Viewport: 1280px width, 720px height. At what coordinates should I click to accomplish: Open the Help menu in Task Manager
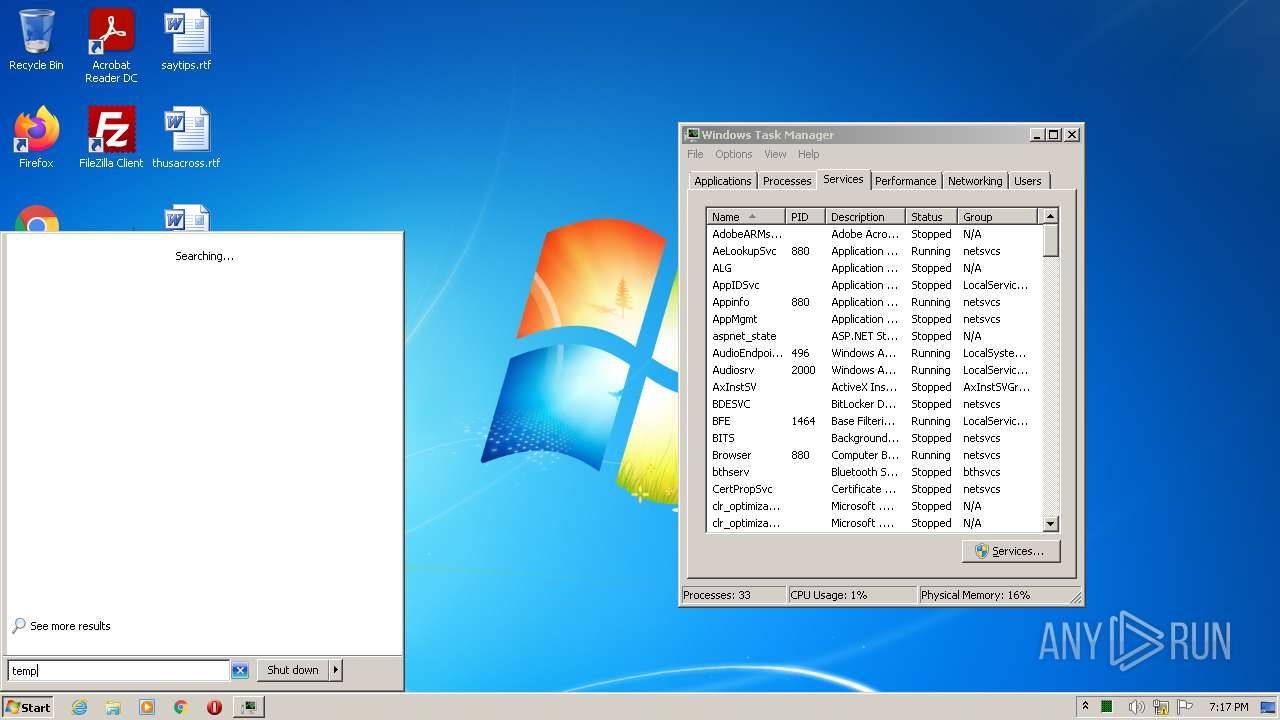808,154
